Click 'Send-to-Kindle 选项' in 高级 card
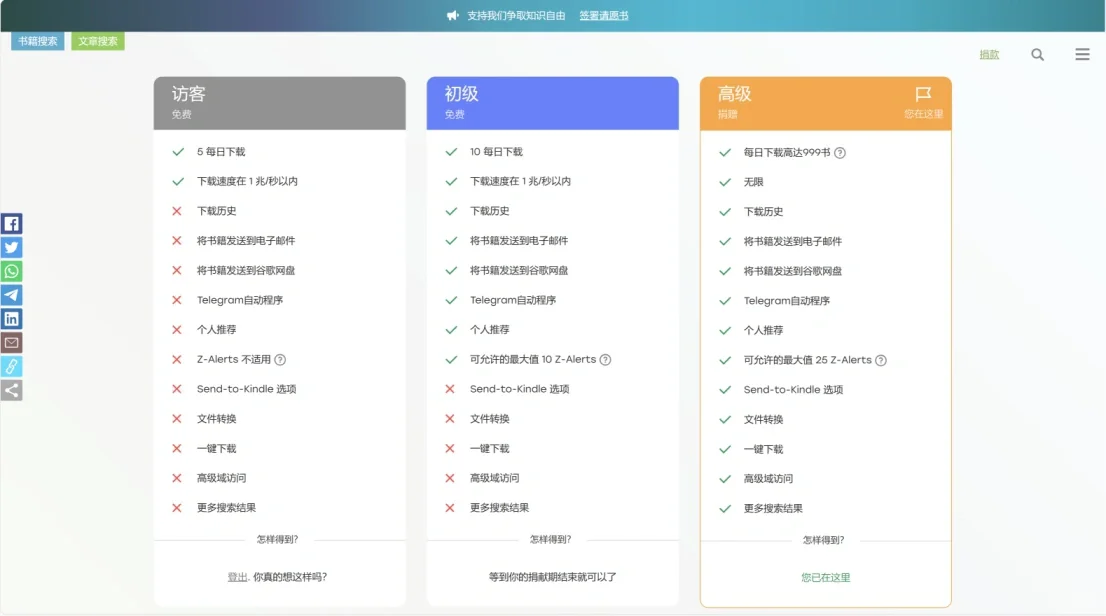The width and height of the screenshot is (1106, 616). (793, 389)
